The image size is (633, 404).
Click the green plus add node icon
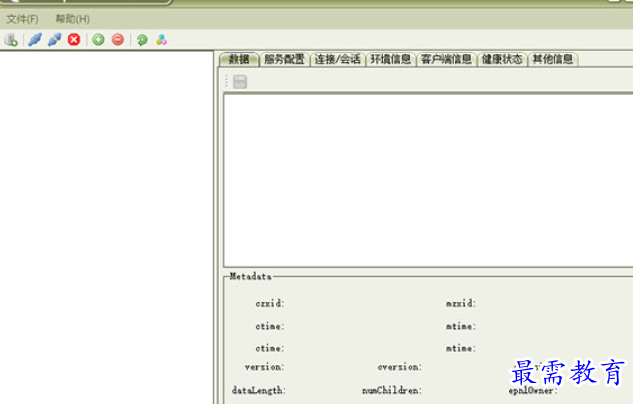tap(98, 40)
